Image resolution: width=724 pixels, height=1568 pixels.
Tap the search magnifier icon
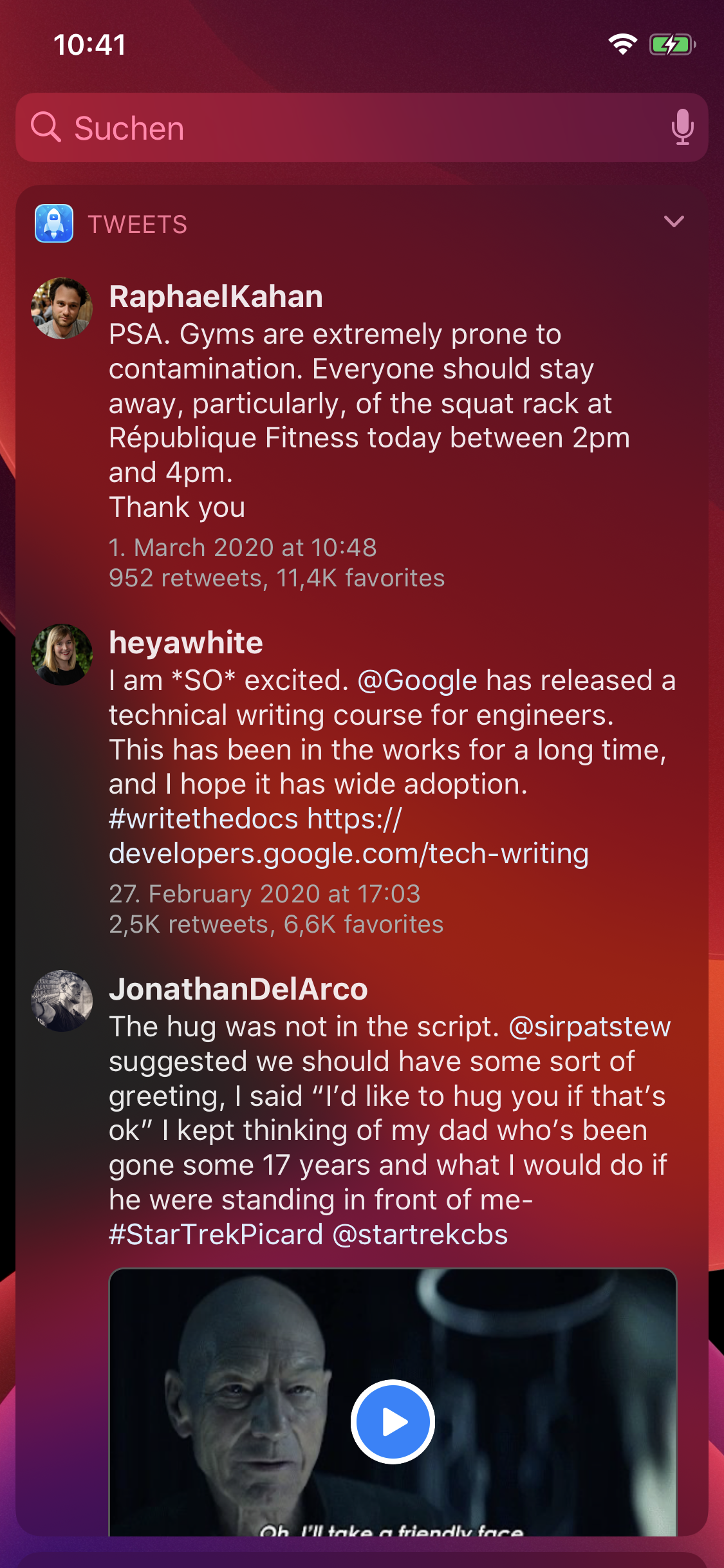click(46, 127)
